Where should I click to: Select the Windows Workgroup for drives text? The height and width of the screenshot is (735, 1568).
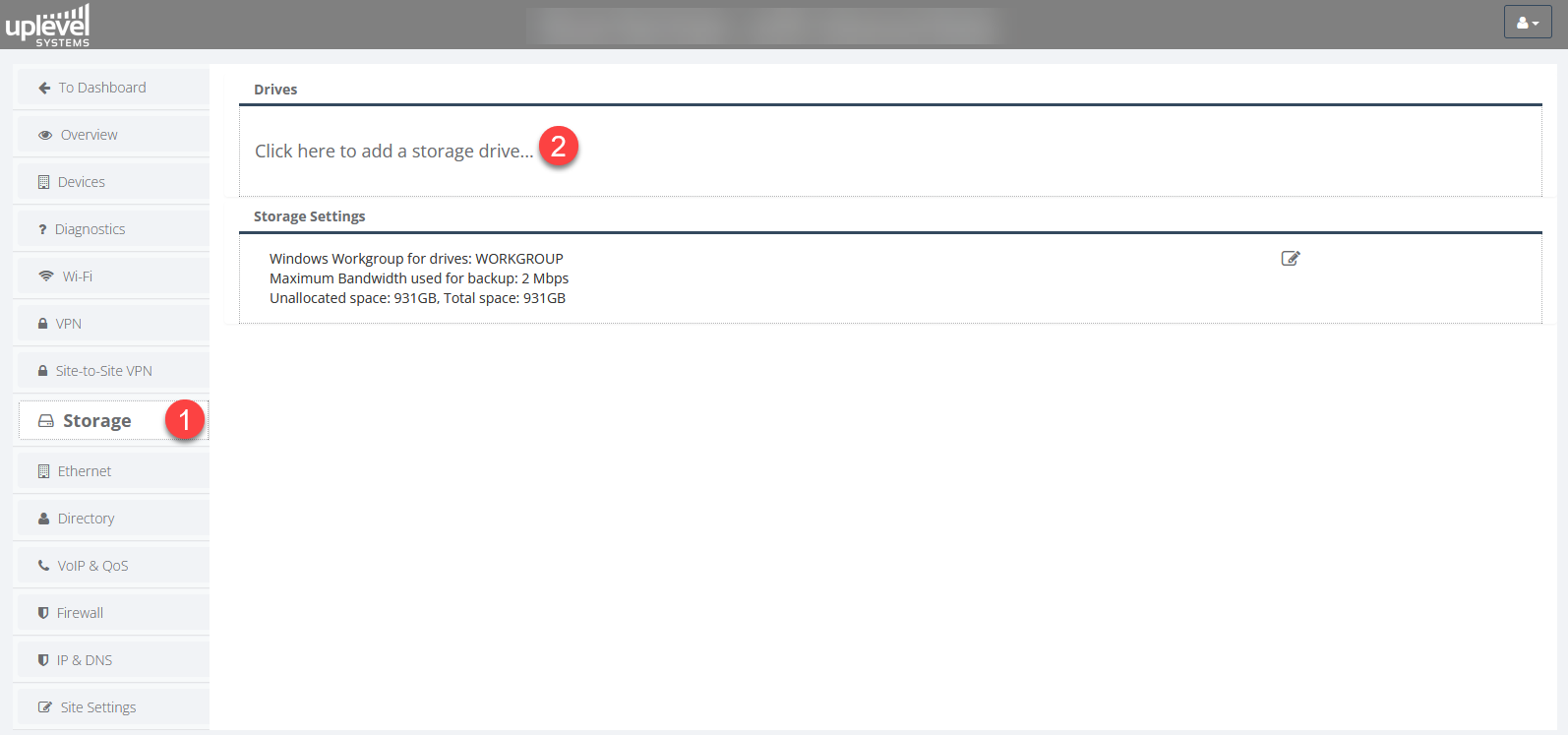(416, 259)
